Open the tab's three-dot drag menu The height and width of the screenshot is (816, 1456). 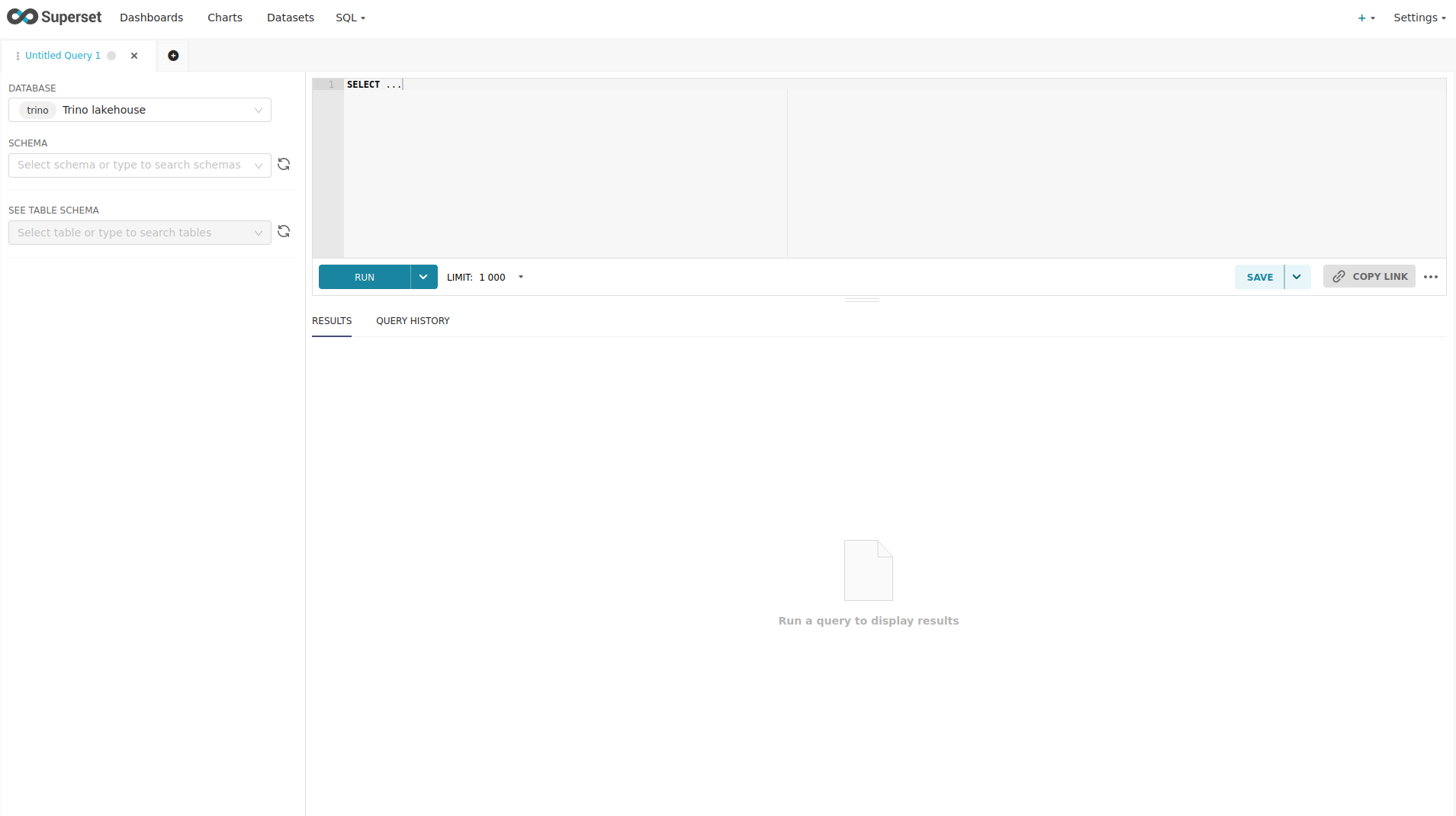click(x=18, y=56)
